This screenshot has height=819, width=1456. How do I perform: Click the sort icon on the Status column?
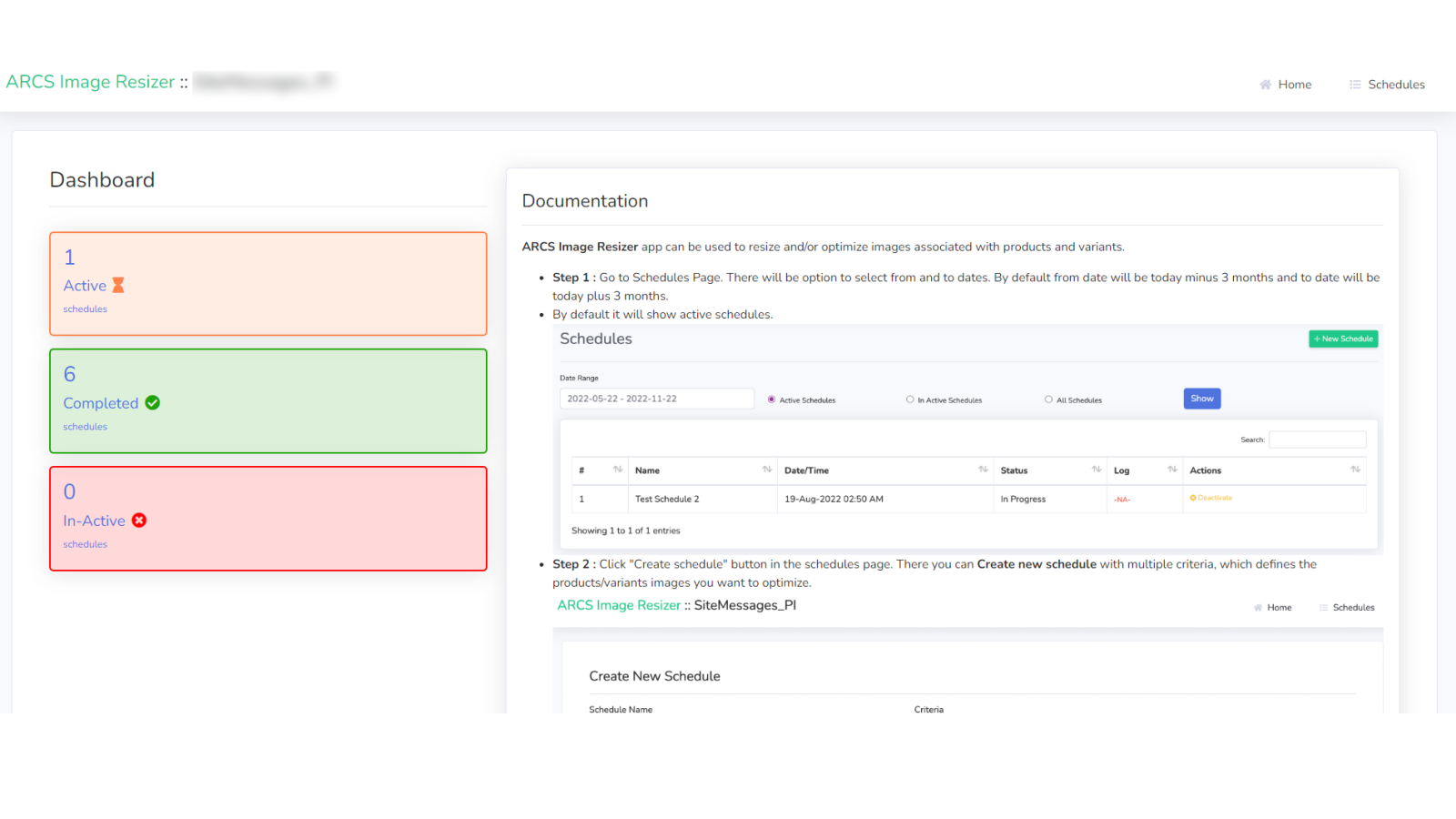click(1096, 470)
